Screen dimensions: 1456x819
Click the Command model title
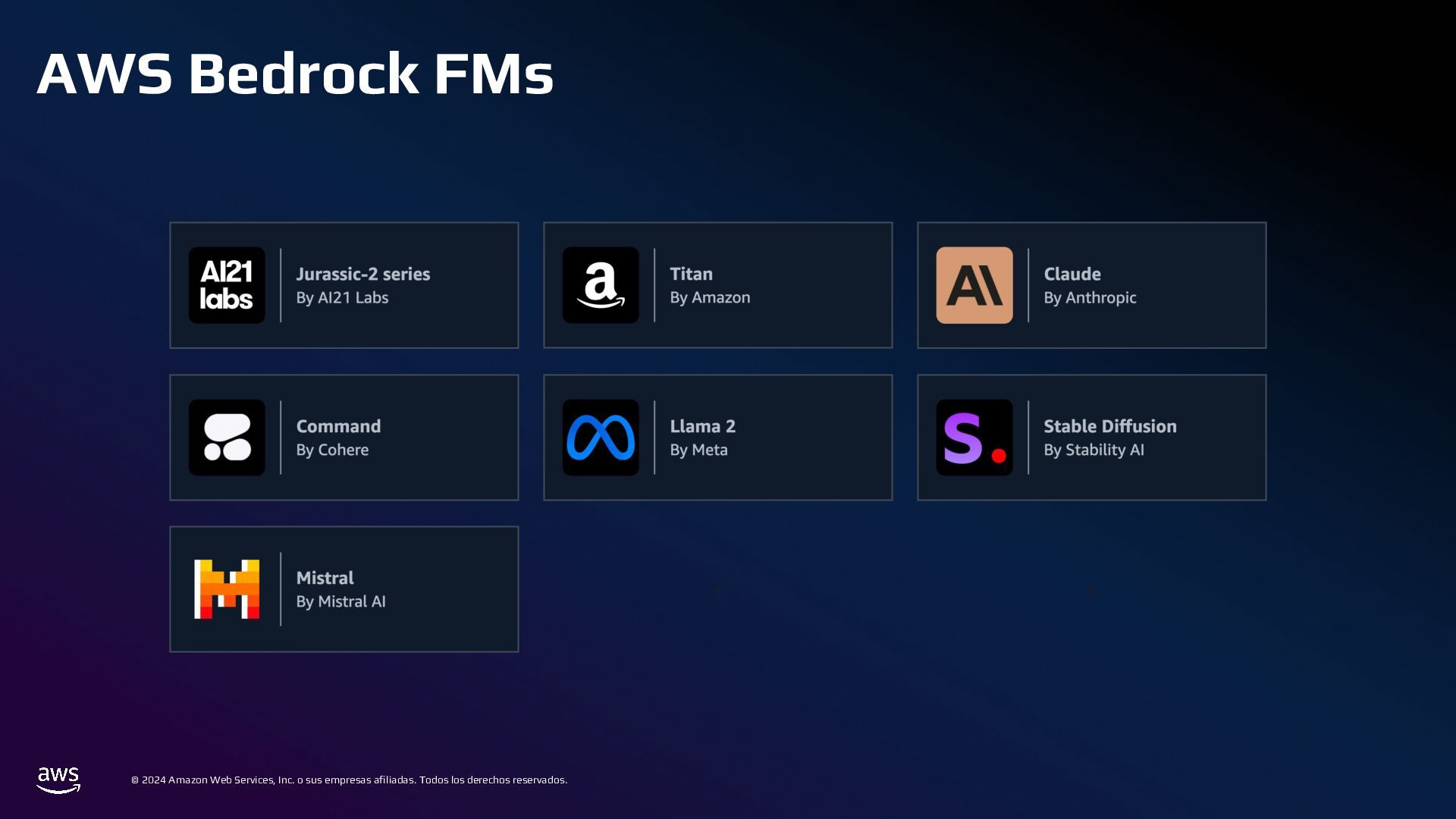click(338, 426)
